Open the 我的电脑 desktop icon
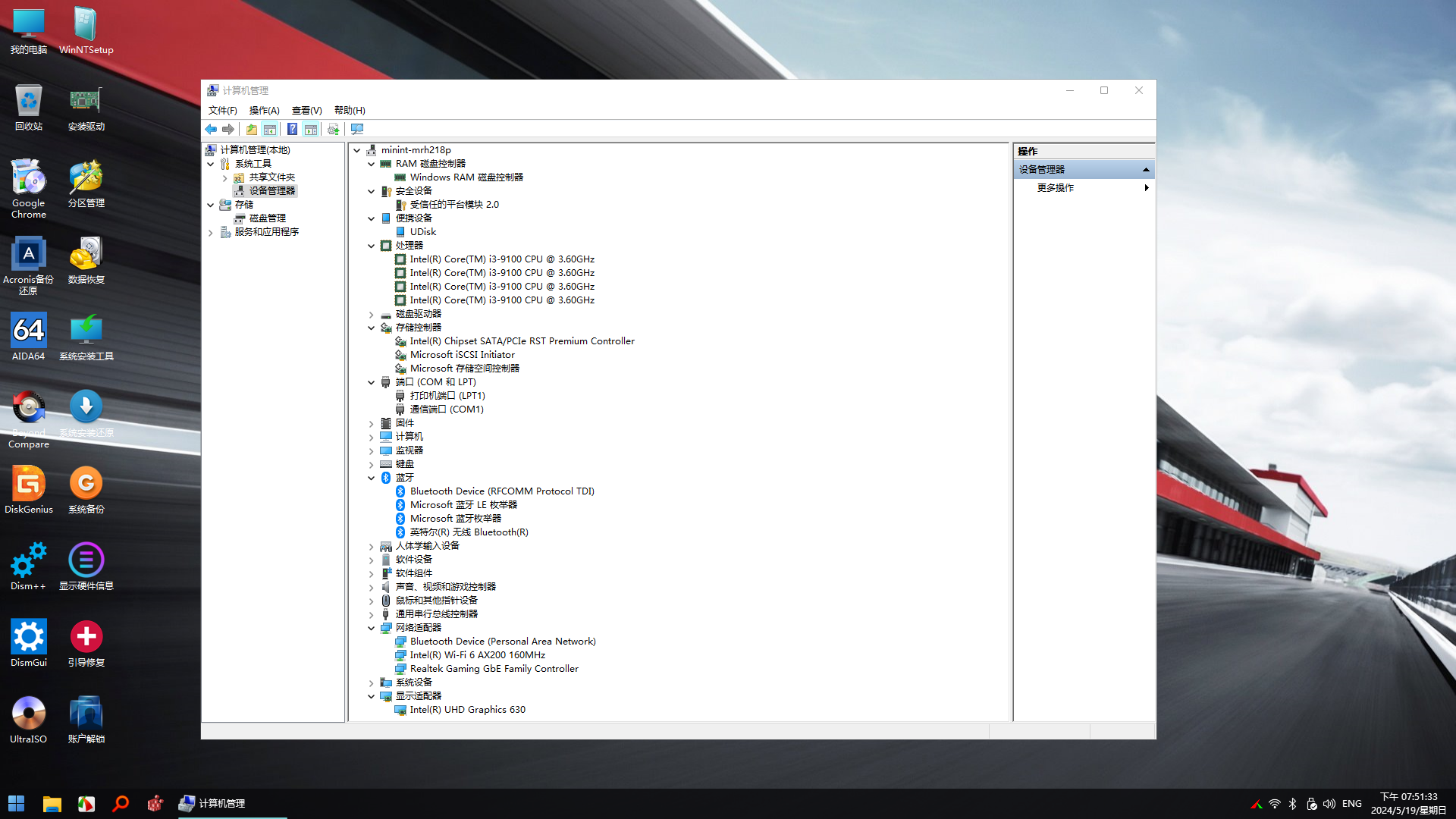 coord(29,32)
